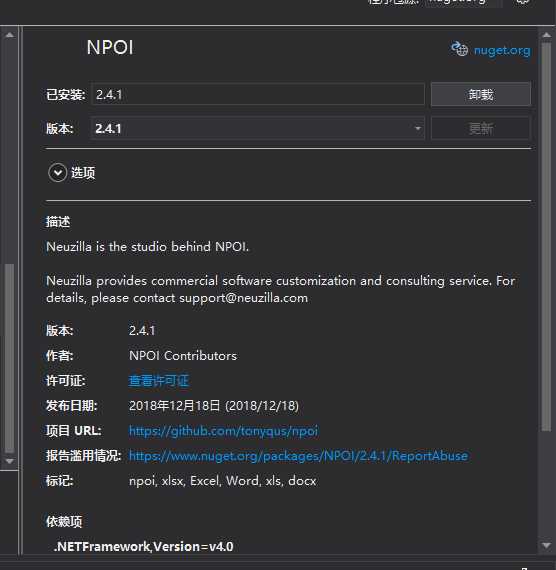Open the 查看许可证 license link
Screen dimensions: 556x570
coord(159,381)
